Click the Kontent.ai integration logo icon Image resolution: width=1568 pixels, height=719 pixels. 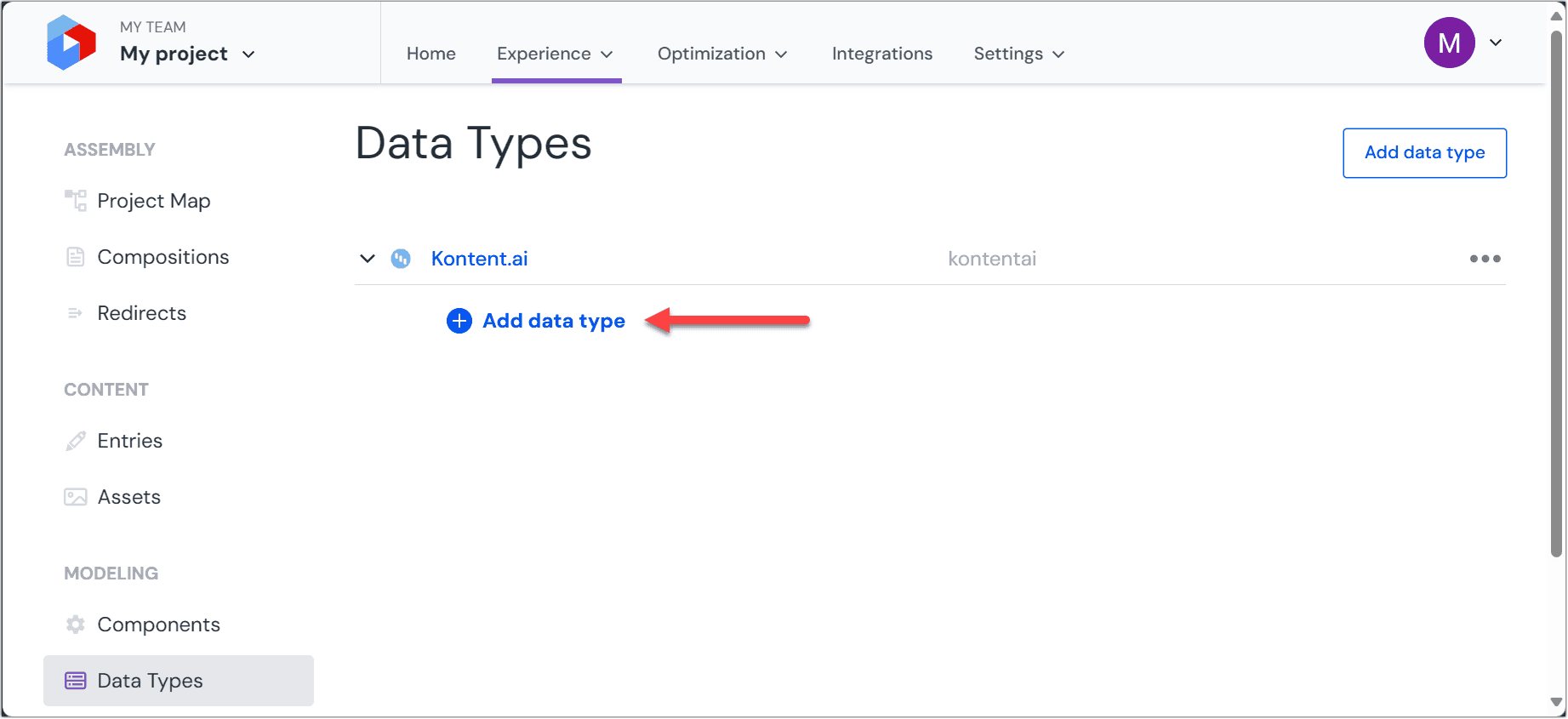tap(401, 259)
